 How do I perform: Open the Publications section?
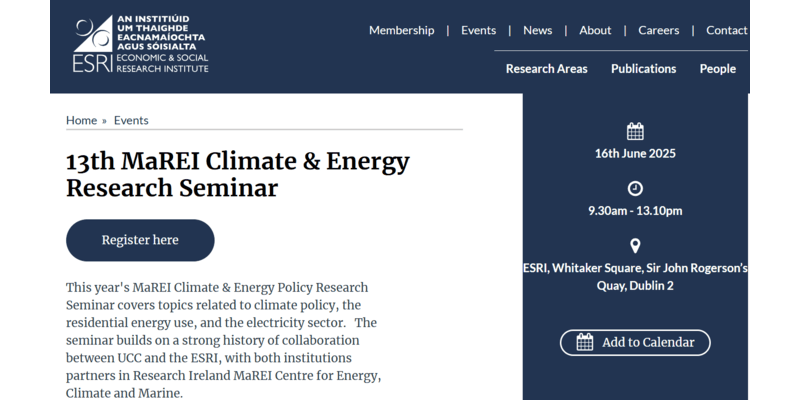pos(643,69)
